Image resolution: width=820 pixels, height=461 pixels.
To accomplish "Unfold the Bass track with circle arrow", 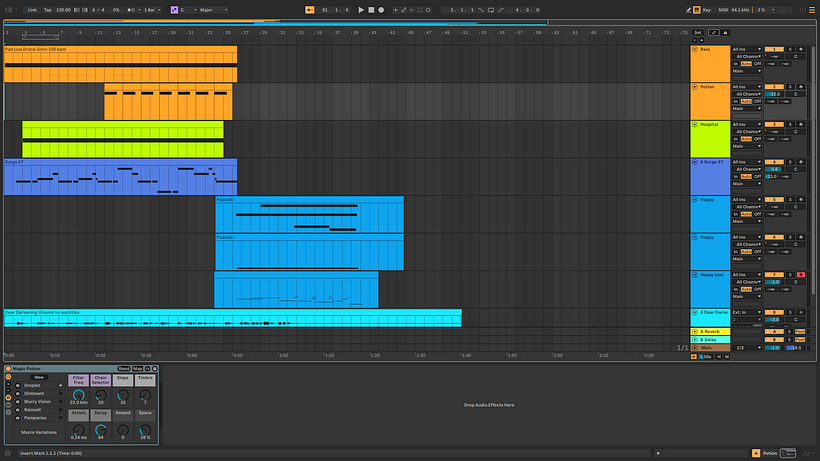I will (x=695, y=49).
